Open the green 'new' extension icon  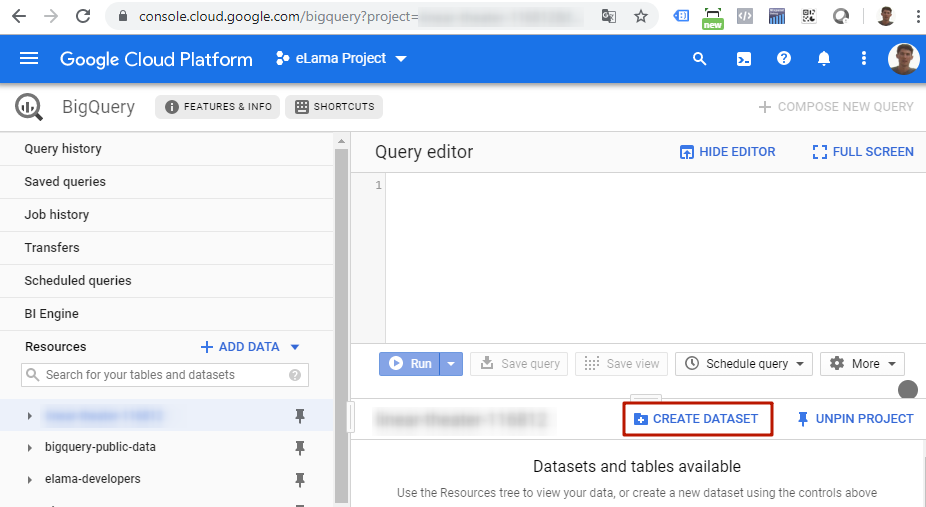coord(713,18)
